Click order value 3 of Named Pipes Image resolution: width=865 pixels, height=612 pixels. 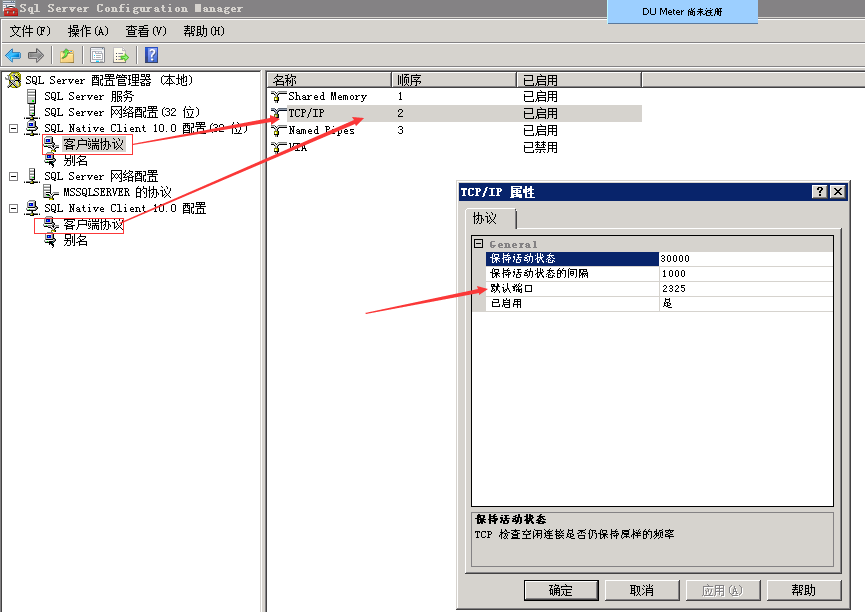[x=401, y=131]
